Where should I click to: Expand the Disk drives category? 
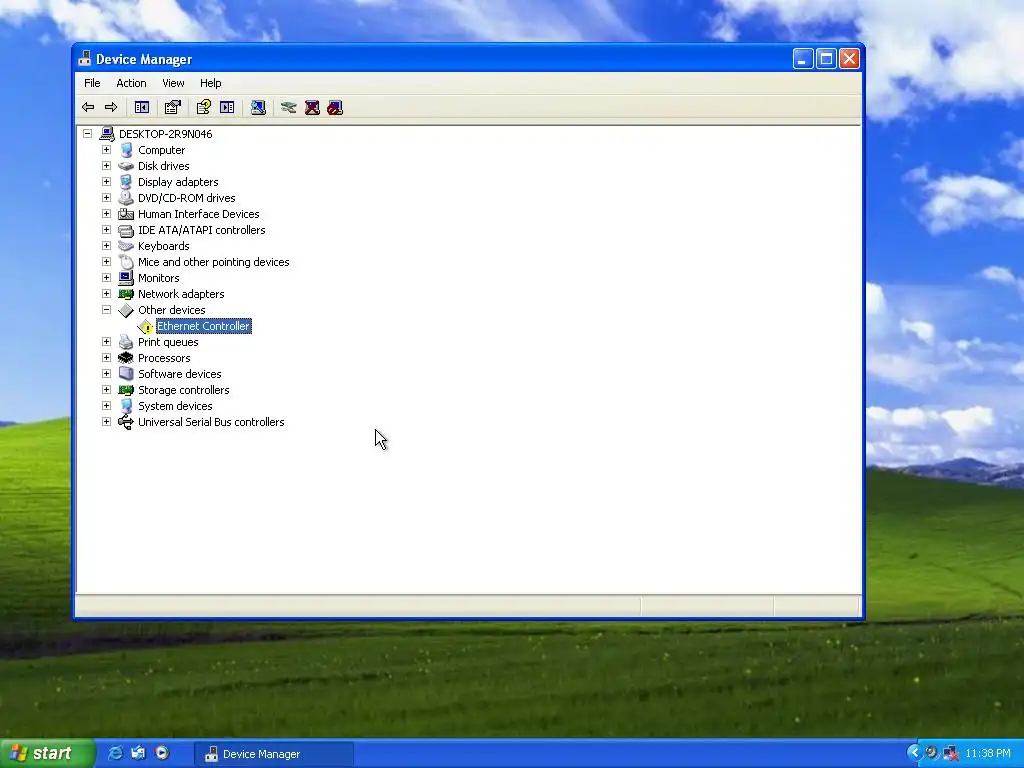tap(106, 166)
